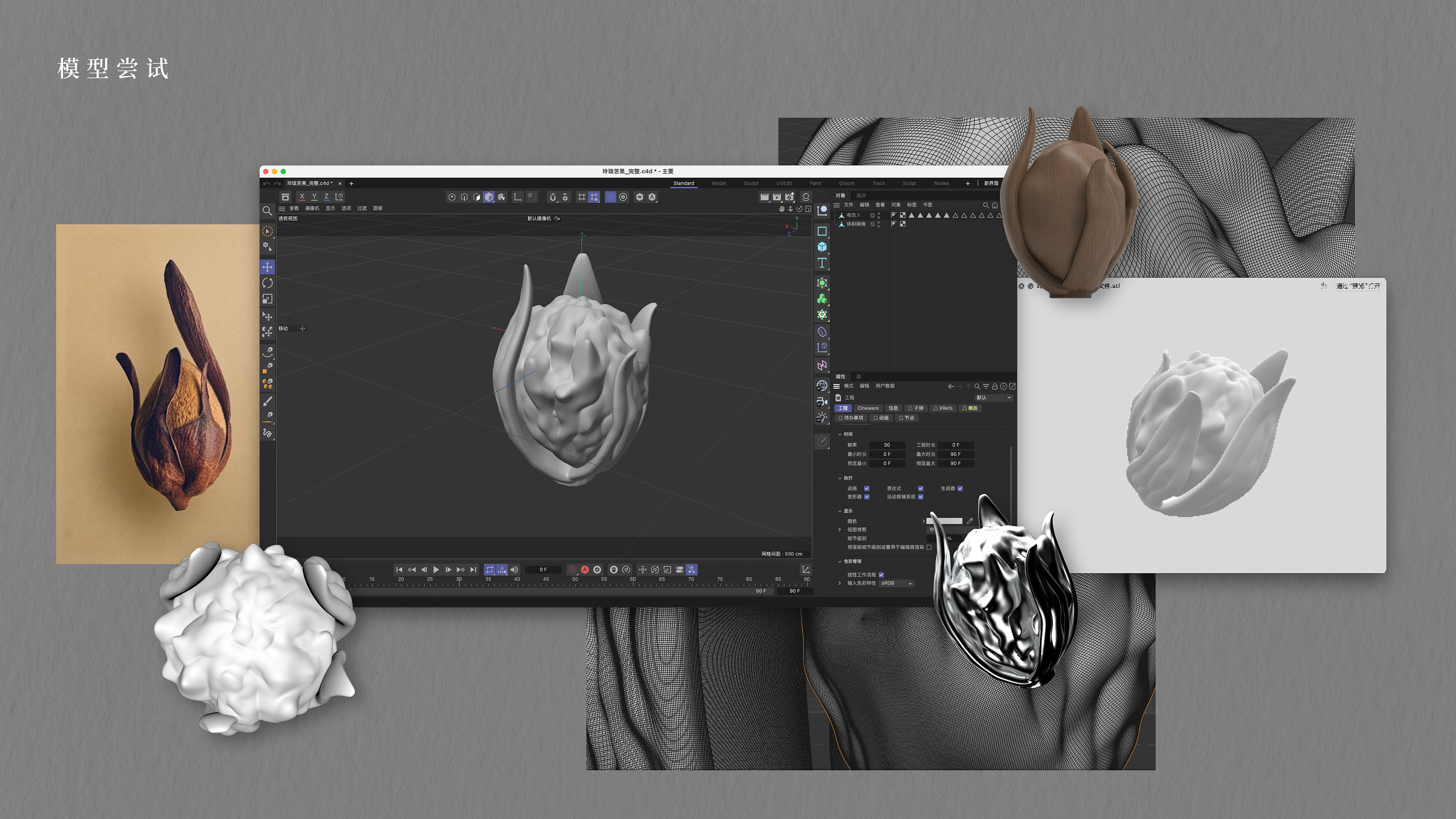Click the viewport search magnifier icon
This screenshot has height=819, width=1456.
[x=267, y=211]
